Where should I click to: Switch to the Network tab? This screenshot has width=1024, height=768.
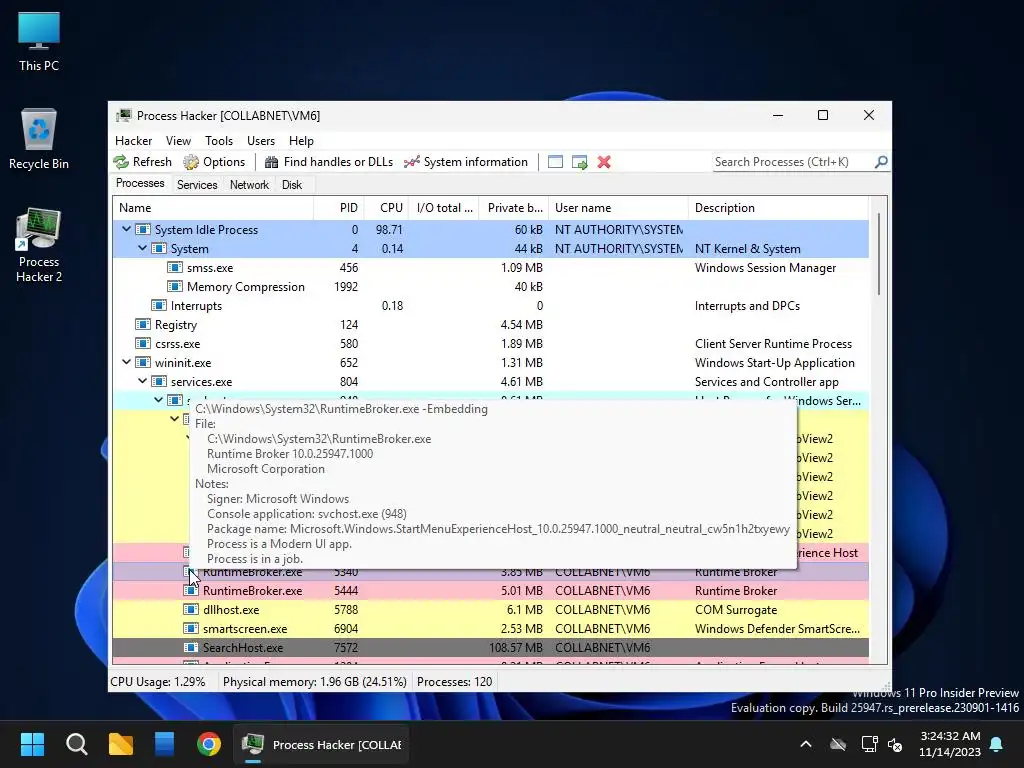click(249, 185)
